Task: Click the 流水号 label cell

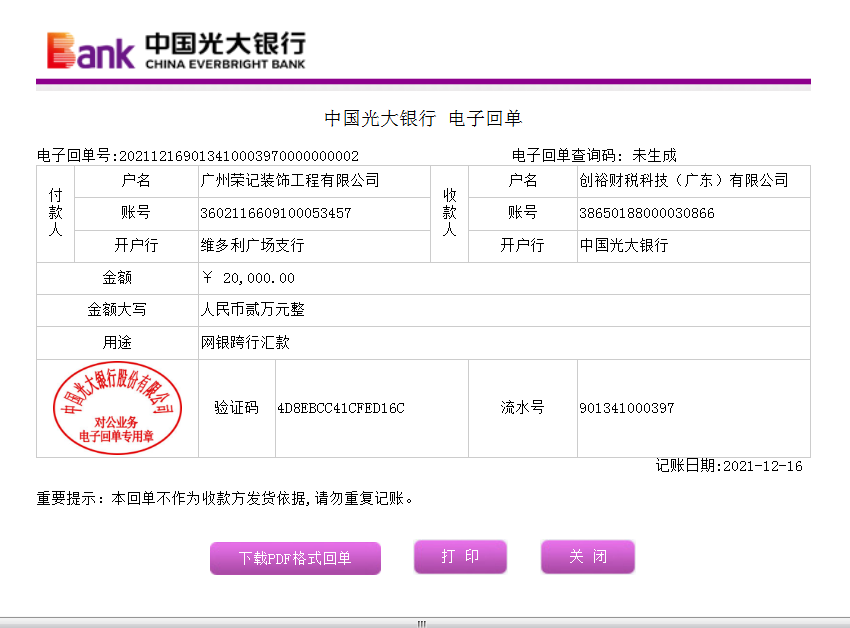Action: (x=523, y=408)
